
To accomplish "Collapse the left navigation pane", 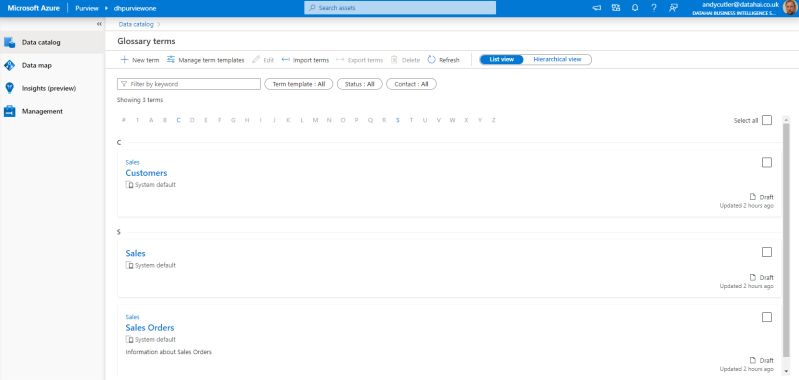I will 99,24.
